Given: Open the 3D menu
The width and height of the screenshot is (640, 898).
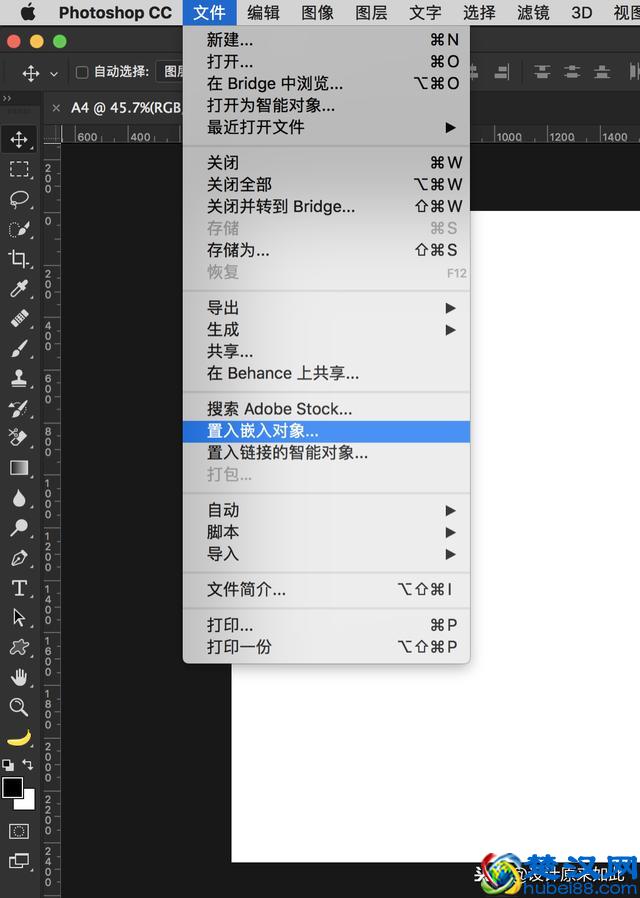Looking at the screenshot, I should [582, 12].
